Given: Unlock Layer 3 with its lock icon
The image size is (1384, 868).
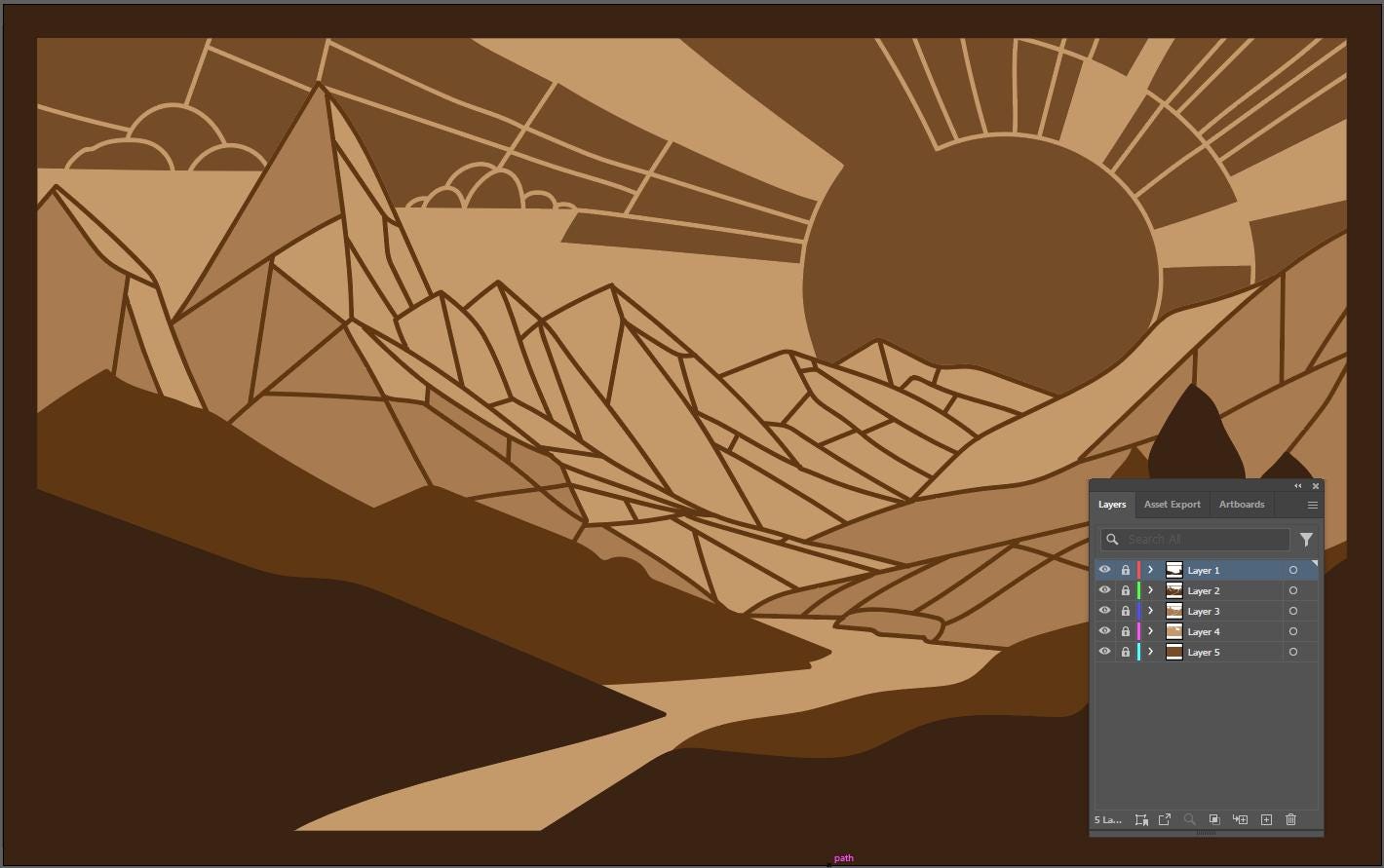Looking at the screenshot, I should [x=1126, y=611].
